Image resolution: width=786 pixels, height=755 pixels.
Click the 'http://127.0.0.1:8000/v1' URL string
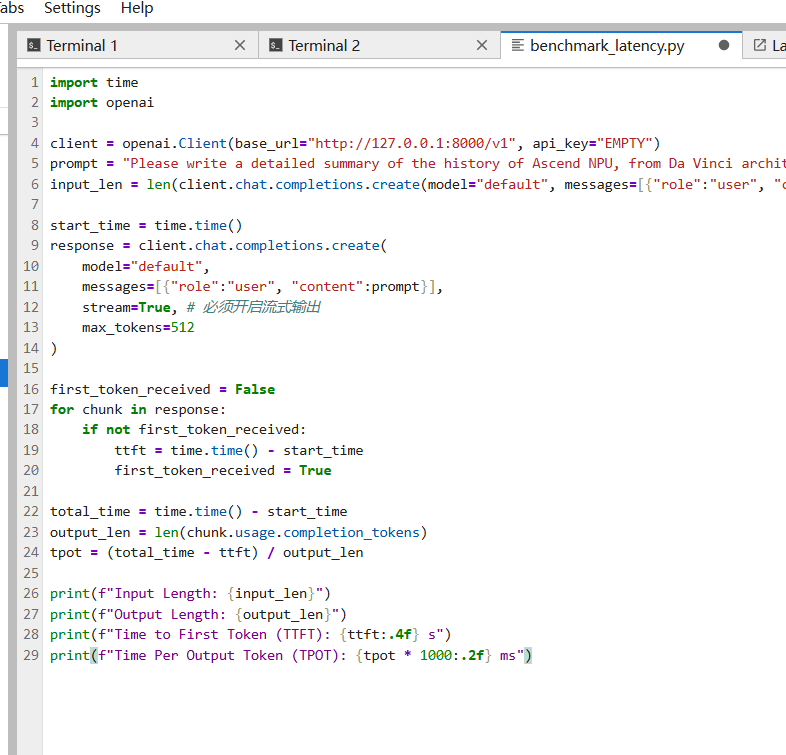[412, 144]
